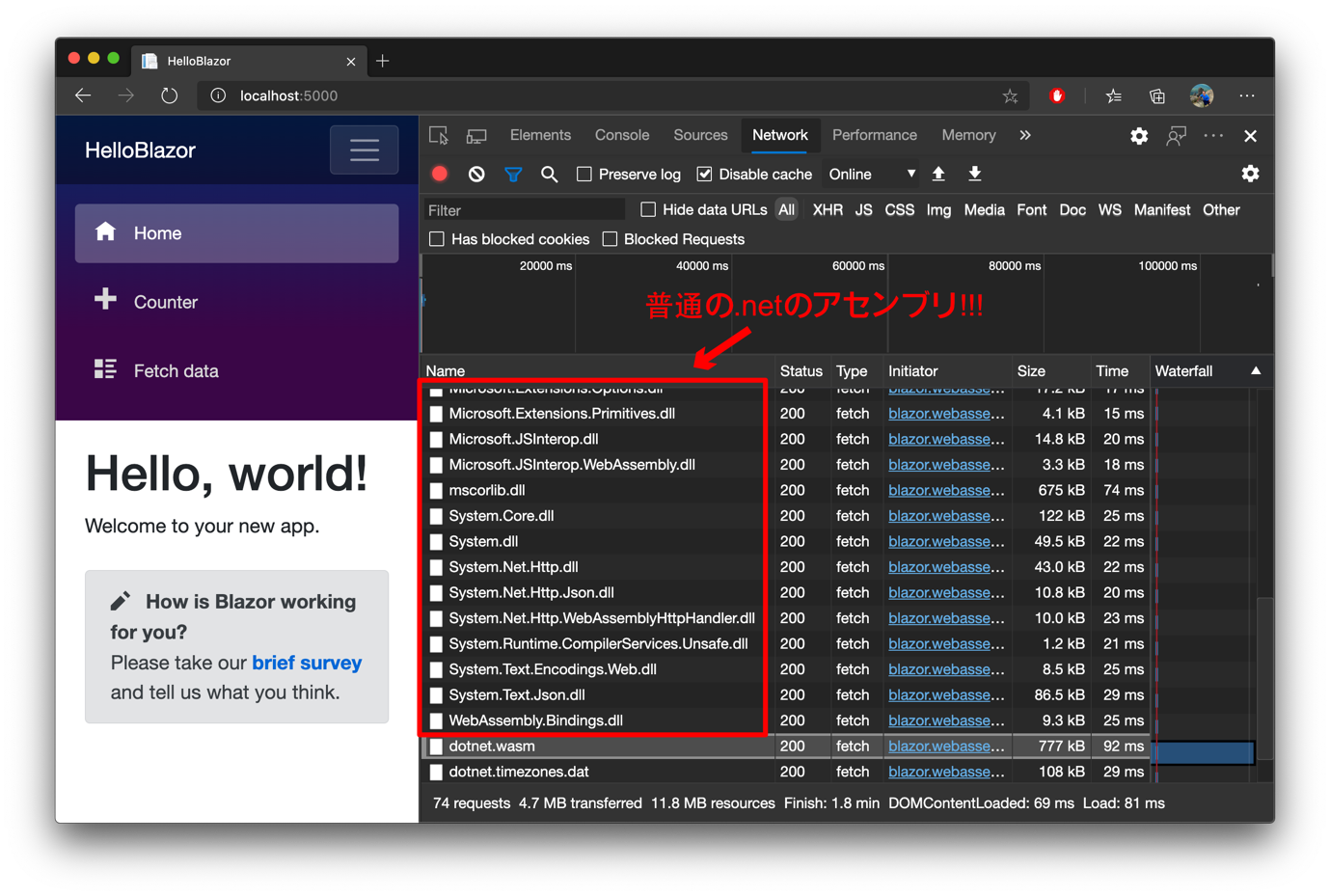This screenshot has width=1330, height=896.
Task: Stop recording network log red button
Action: coord(440,175)
